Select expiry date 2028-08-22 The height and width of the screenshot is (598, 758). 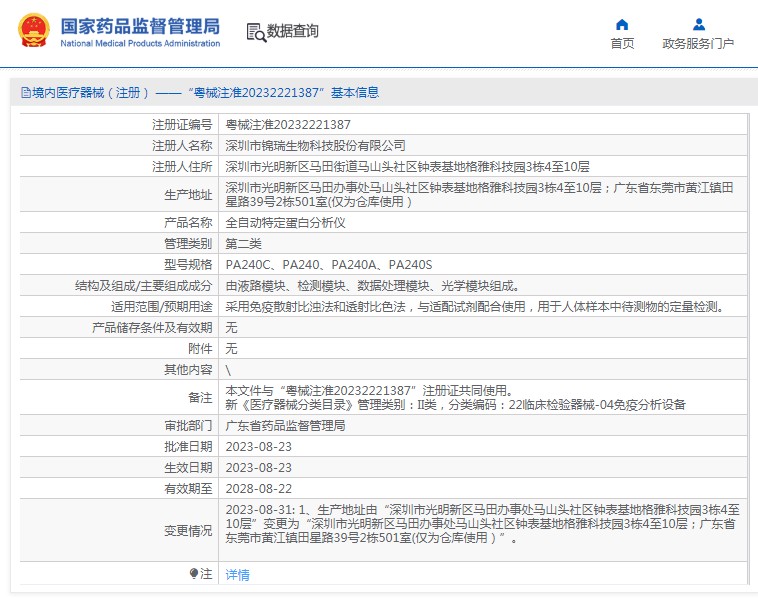click(x=259, y=489)
